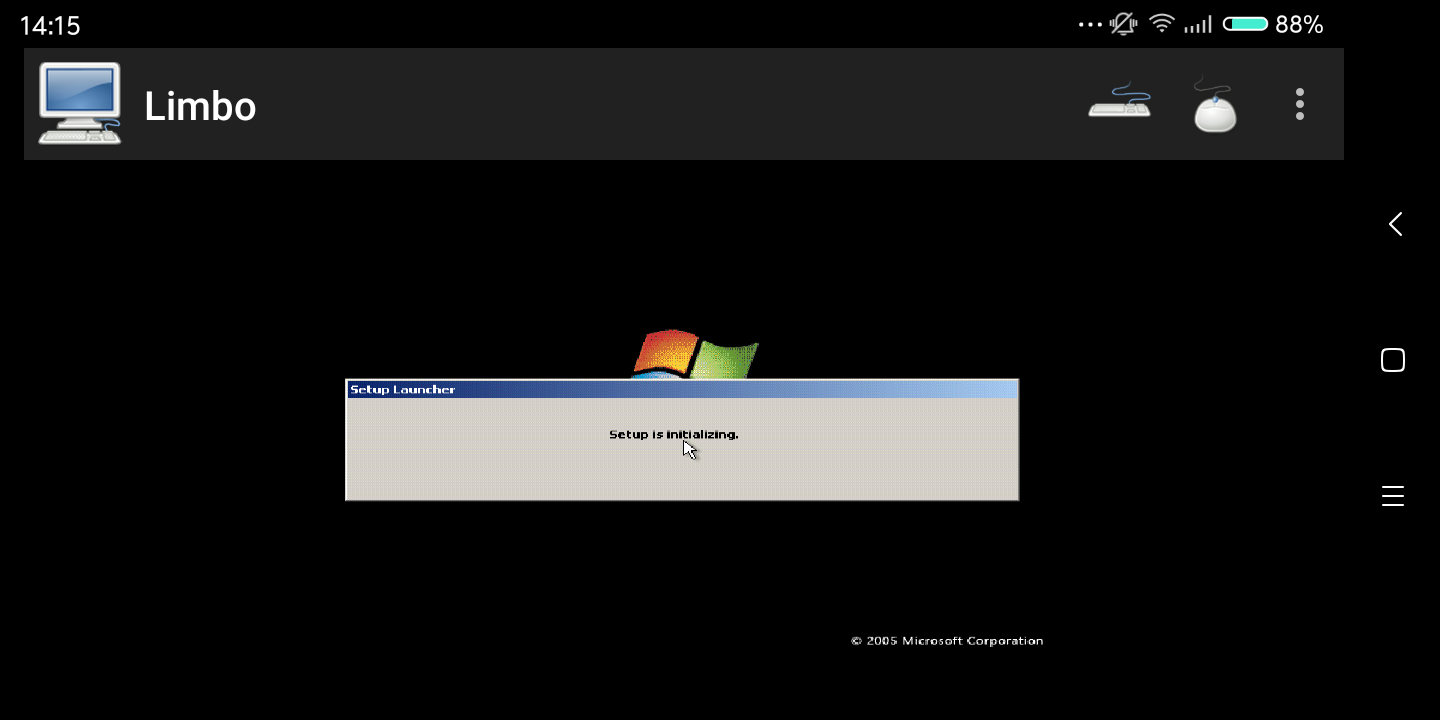Tap the Android back chevron
This screenshot has height=720, width=1440.
point(1395,224)
